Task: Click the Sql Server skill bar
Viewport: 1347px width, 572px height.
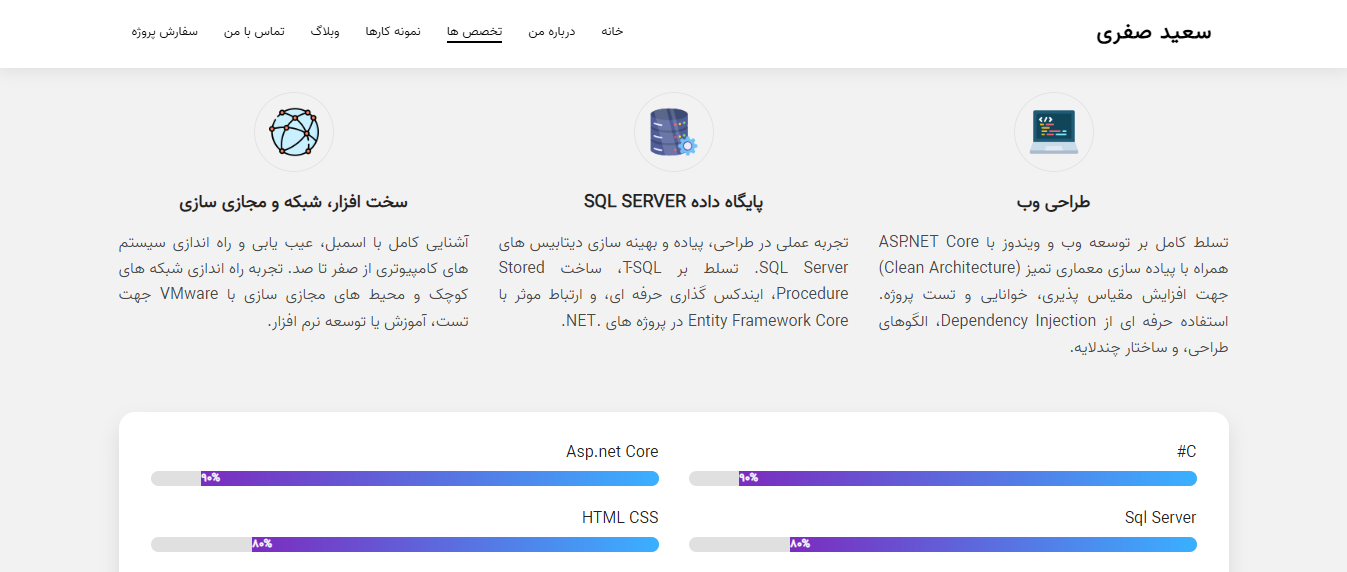Action: 942,544
